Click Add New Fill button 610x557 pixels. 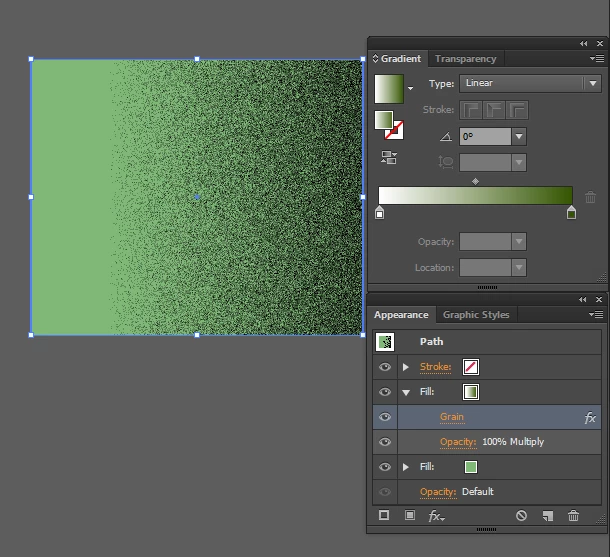pos(410,515)
